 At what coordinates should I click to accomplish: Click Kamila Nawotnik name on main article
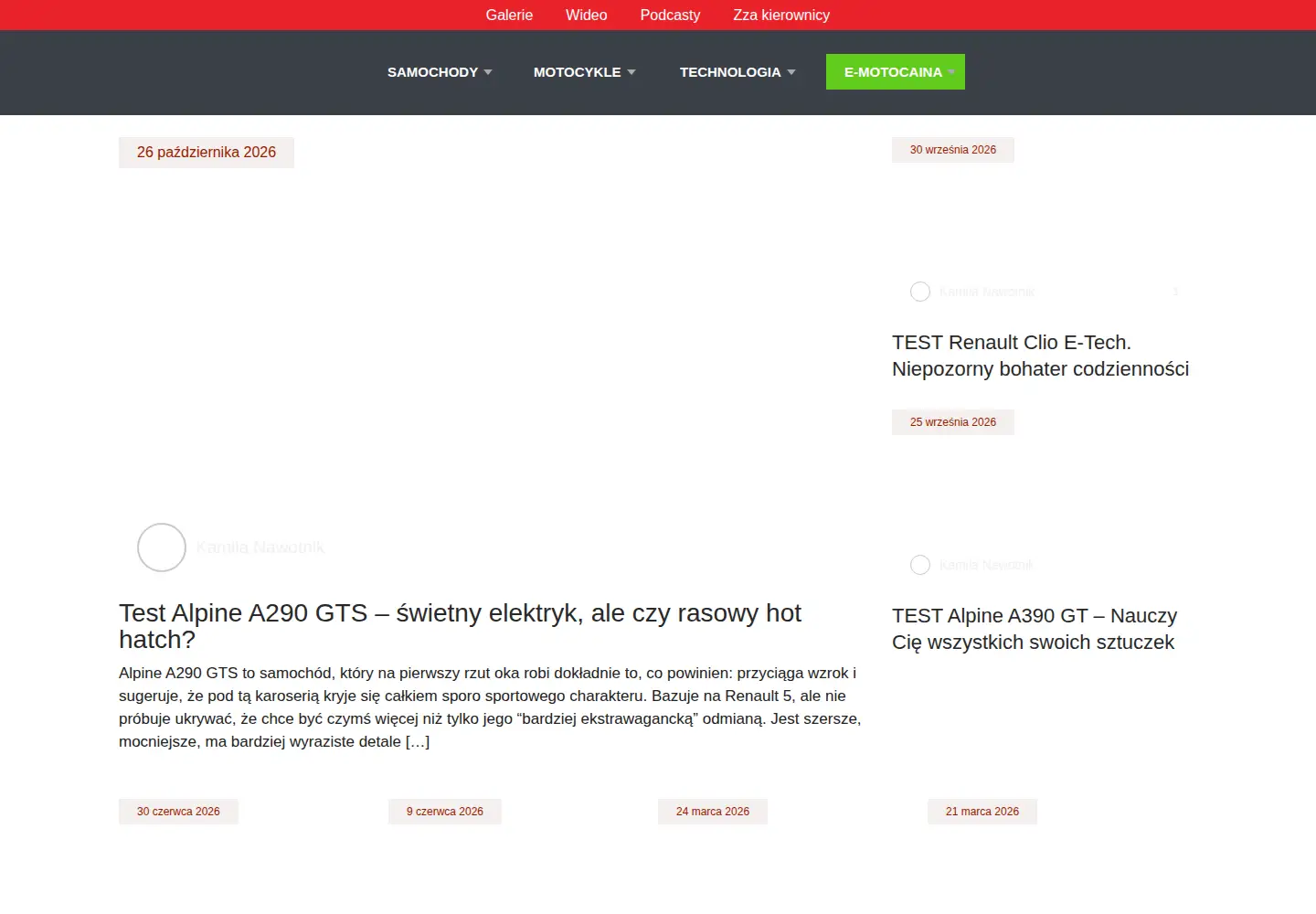260,547
